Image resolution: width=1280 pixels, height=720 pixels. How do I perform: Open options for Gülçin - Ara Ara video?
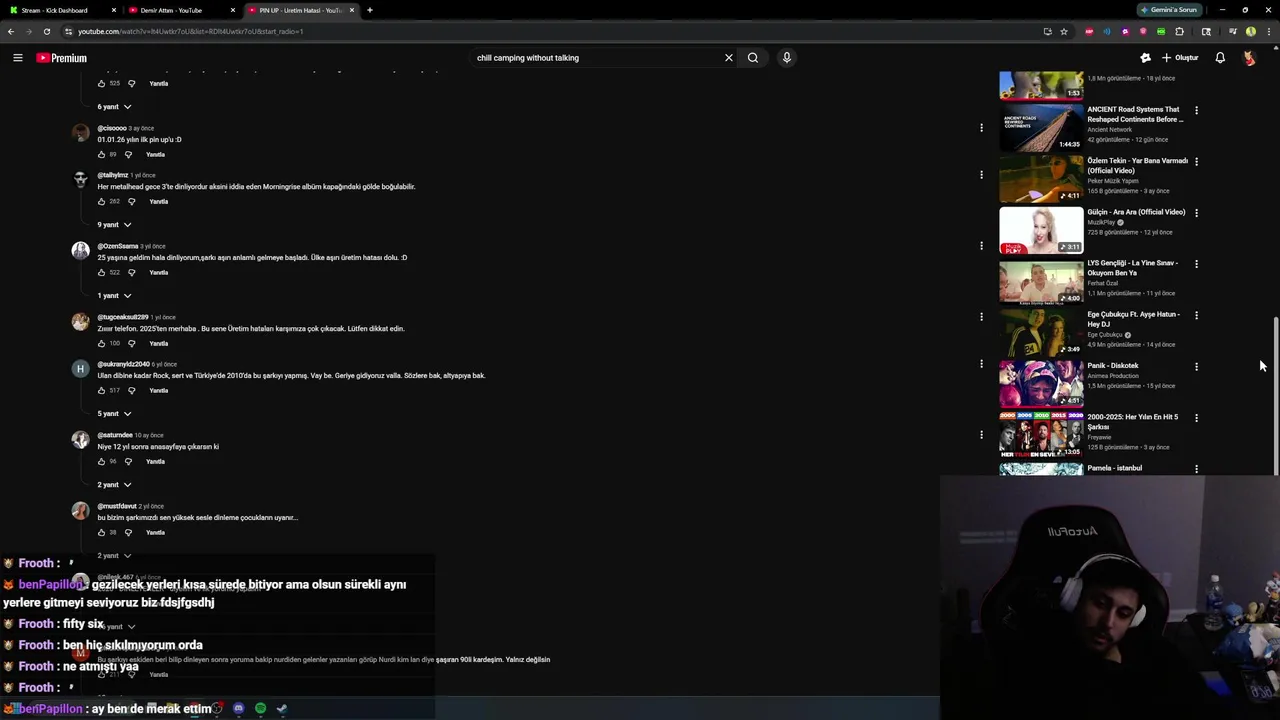tap(1196, 212)
